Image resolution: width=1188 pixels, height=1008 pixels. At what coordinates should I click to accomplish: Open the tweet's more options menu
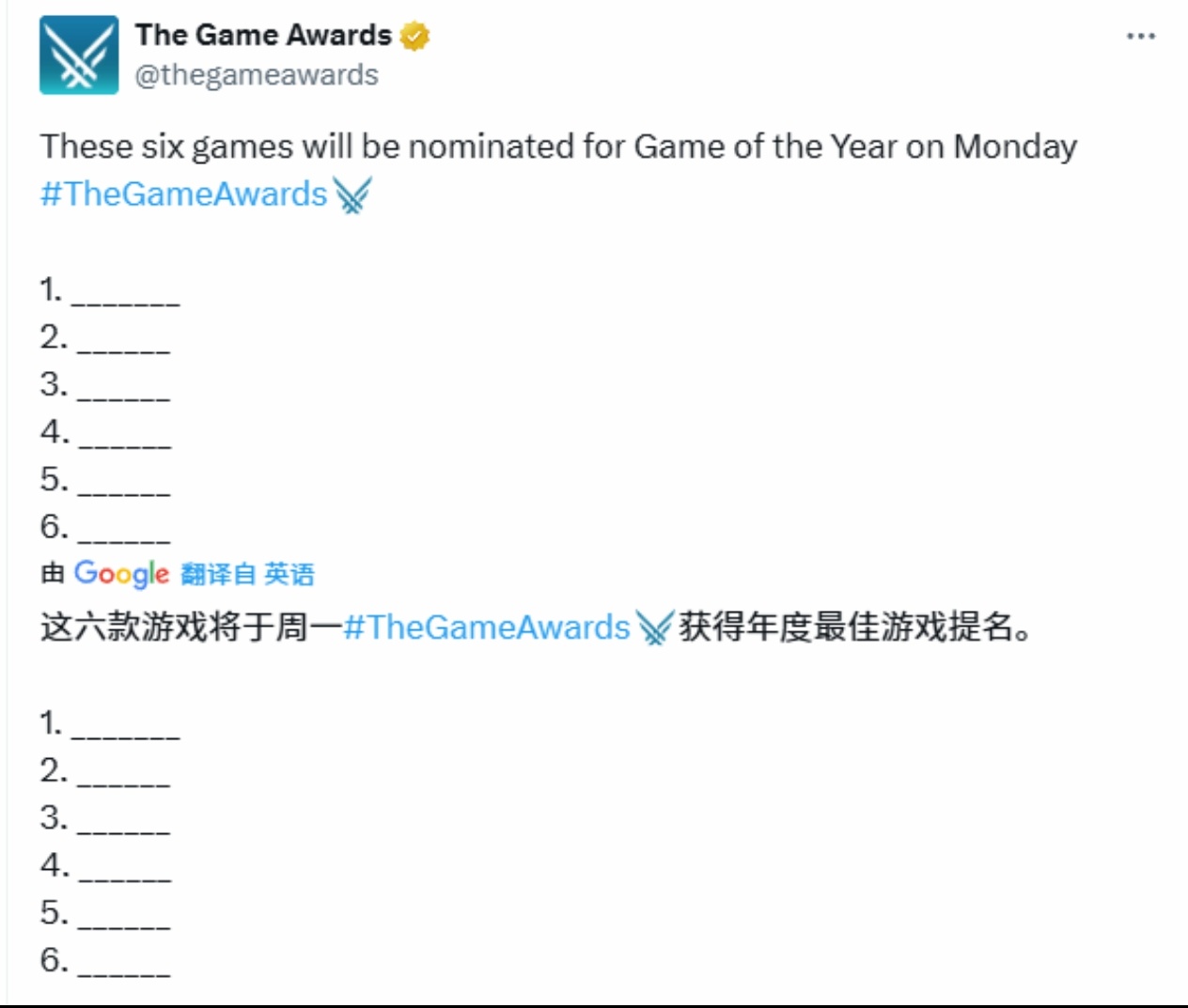(1140, 37)
